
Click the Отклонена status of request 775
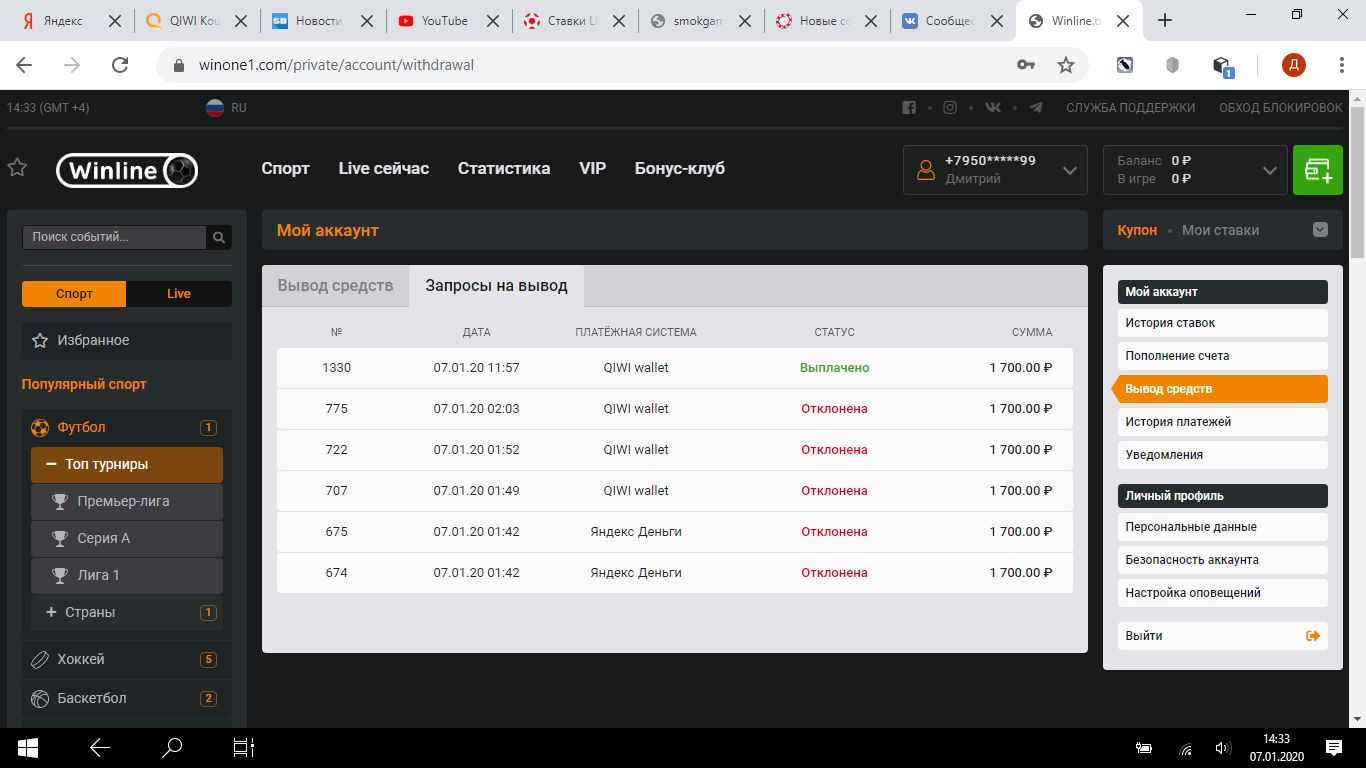coord(834,409)
